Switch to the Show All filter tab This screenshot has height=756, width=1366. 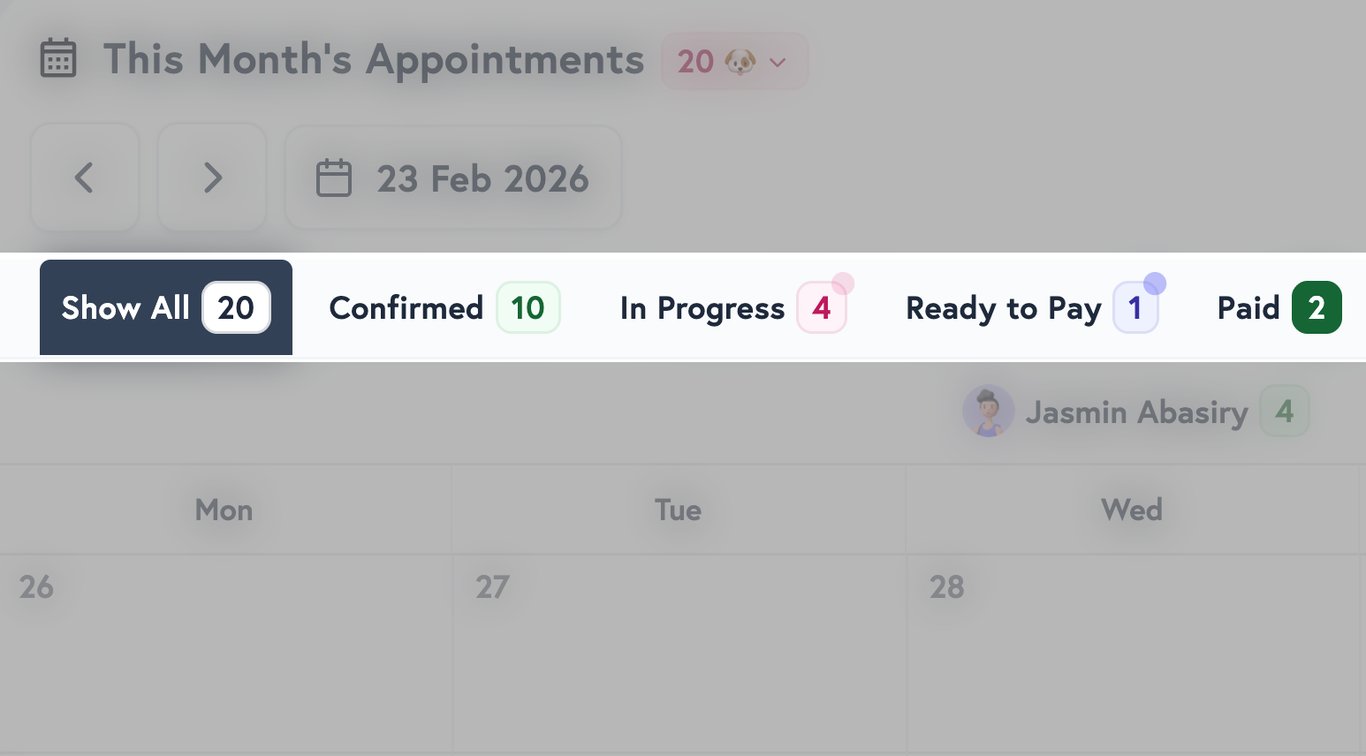click(165, 307)
